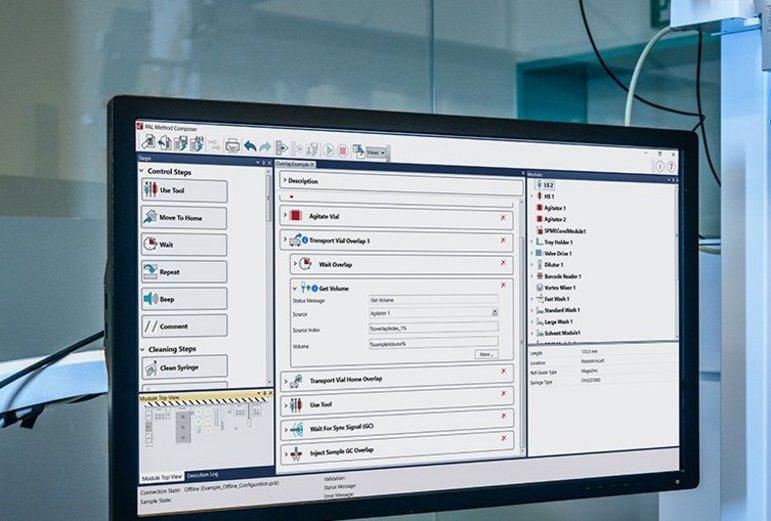Click the redo arrow in toolbar
771x521 pixels.
tap(265, 147)
